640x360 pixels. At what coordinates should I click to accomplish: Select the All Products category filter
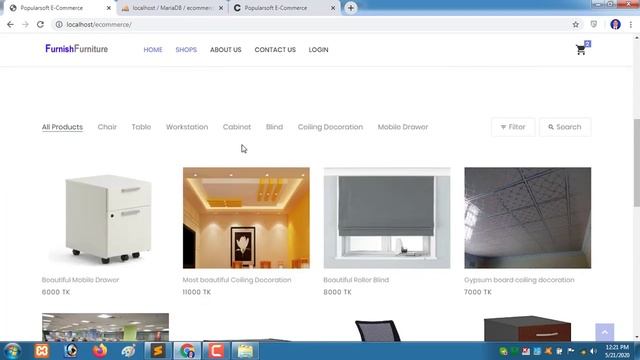coord(62,127)
